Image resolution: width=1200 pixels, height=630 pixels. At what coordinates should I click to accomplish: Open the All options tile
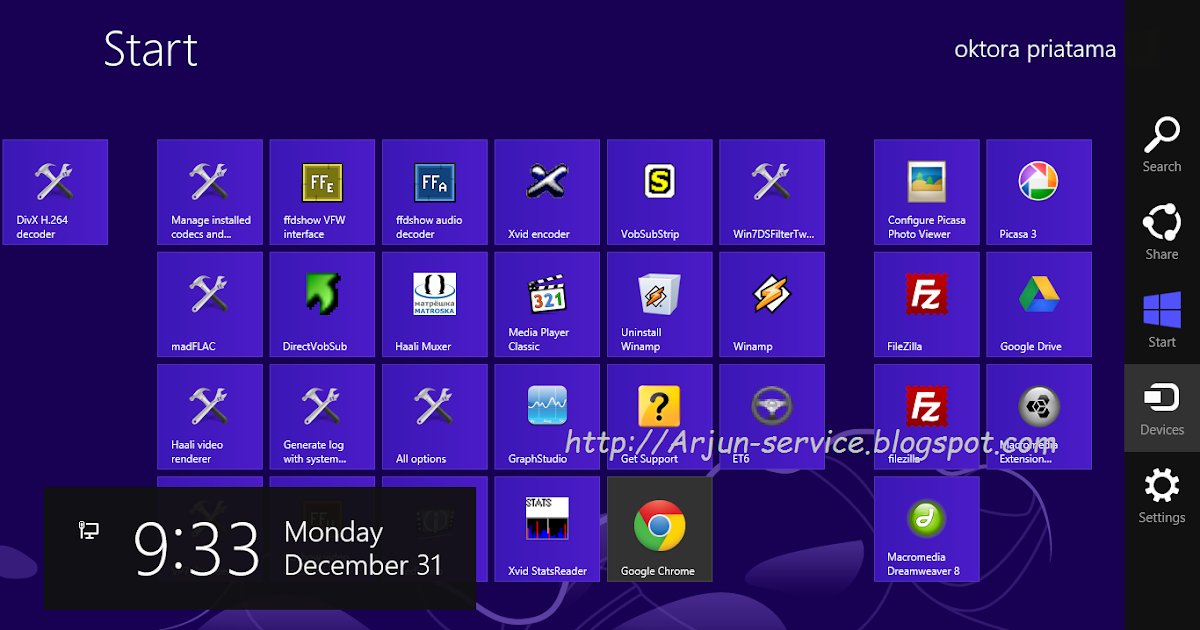tap(435, 417)
